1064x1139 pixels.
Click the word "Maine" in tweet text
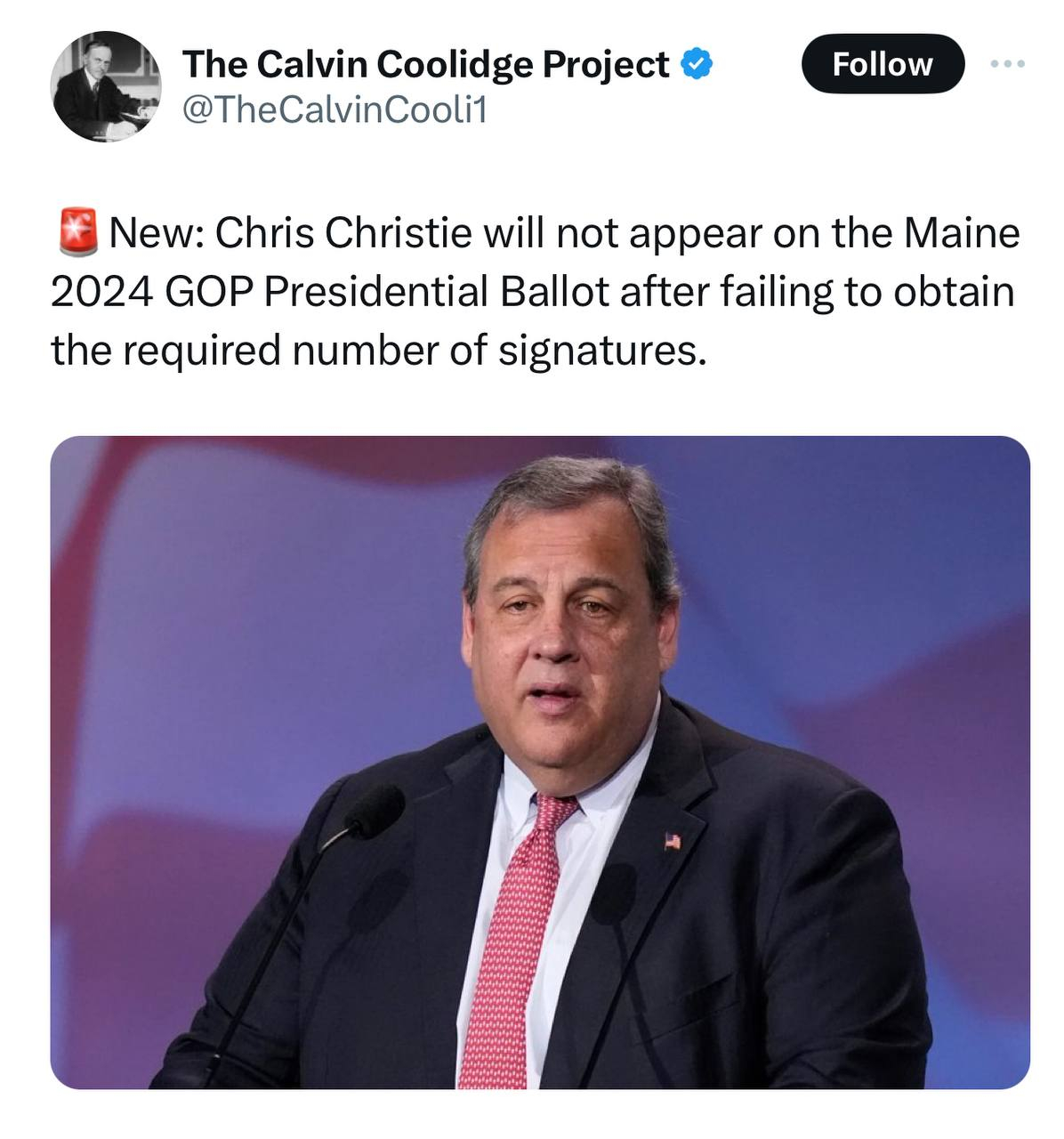pyautogui.click(x=962, y=233)
